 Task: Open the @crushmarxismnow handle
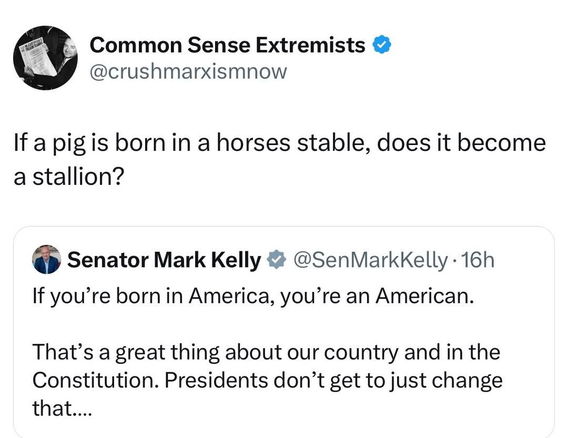click(188, 72)
